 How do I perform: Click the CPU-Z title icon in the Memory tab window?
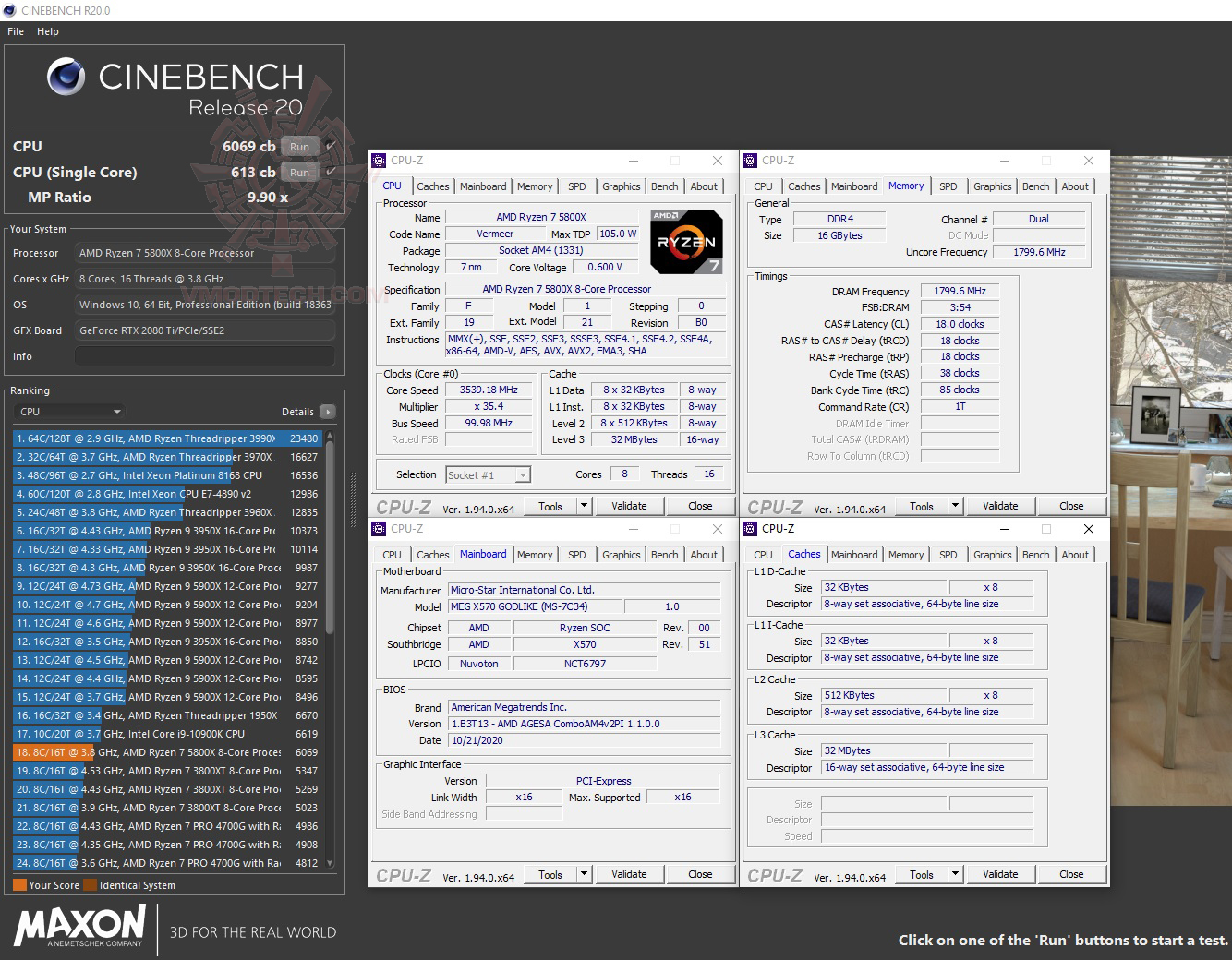pyautogui.click(x=750, y=161)
